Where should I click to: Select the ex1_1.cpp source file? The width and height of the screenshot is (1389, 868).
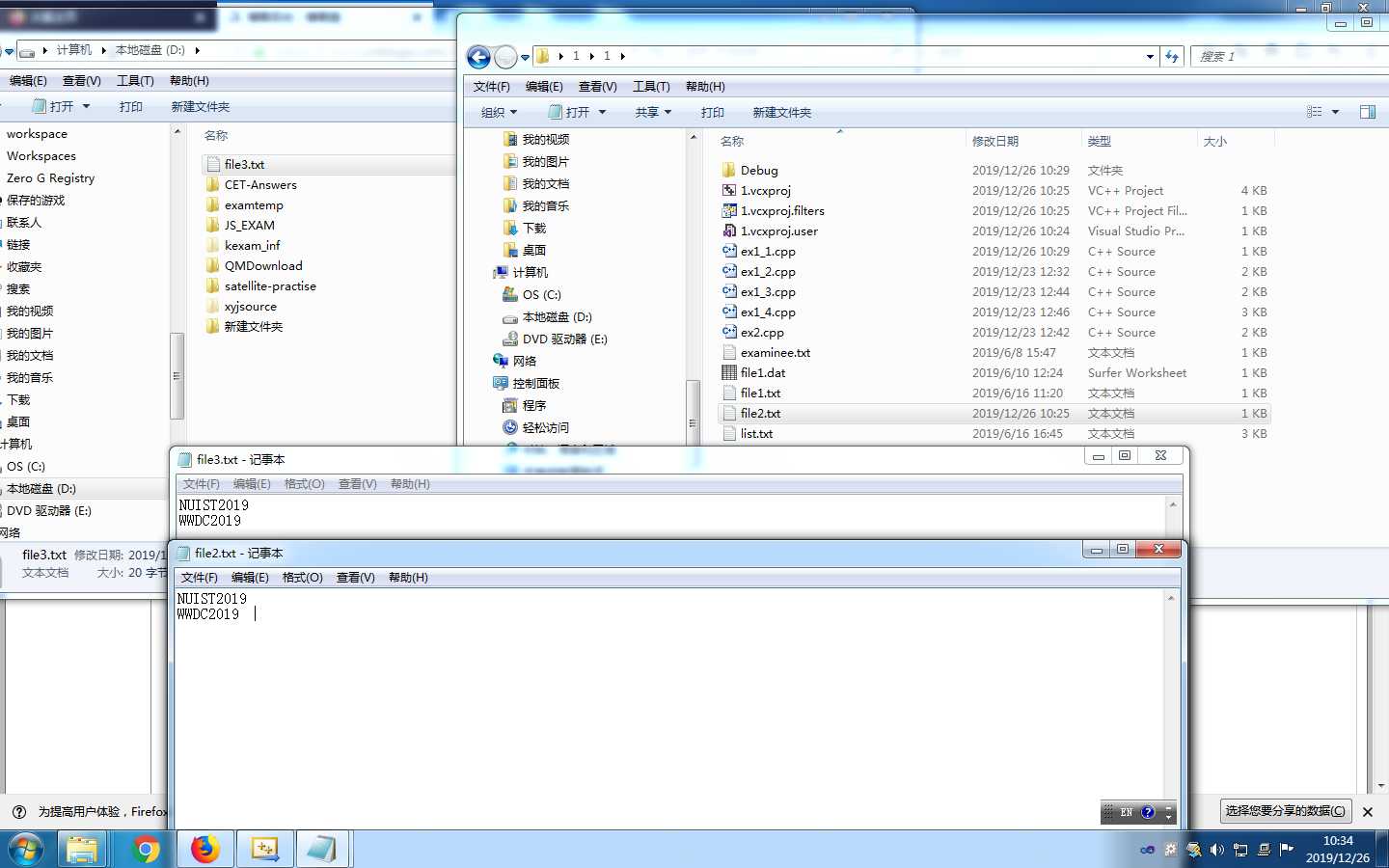768,251
